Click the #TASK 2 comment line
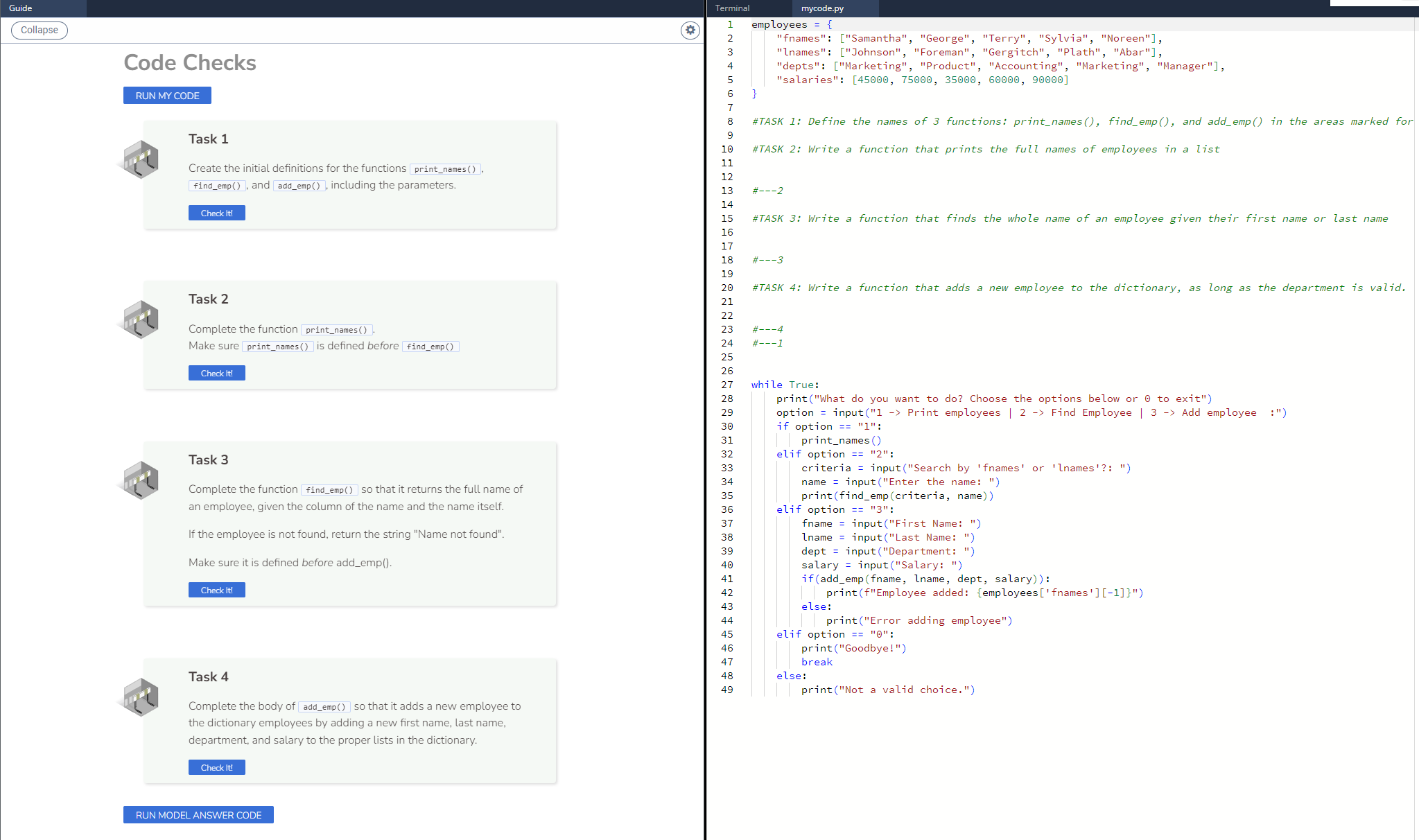Image resolution: width=1419 pixels, height=840 pixels. click(x=986, y=149)
